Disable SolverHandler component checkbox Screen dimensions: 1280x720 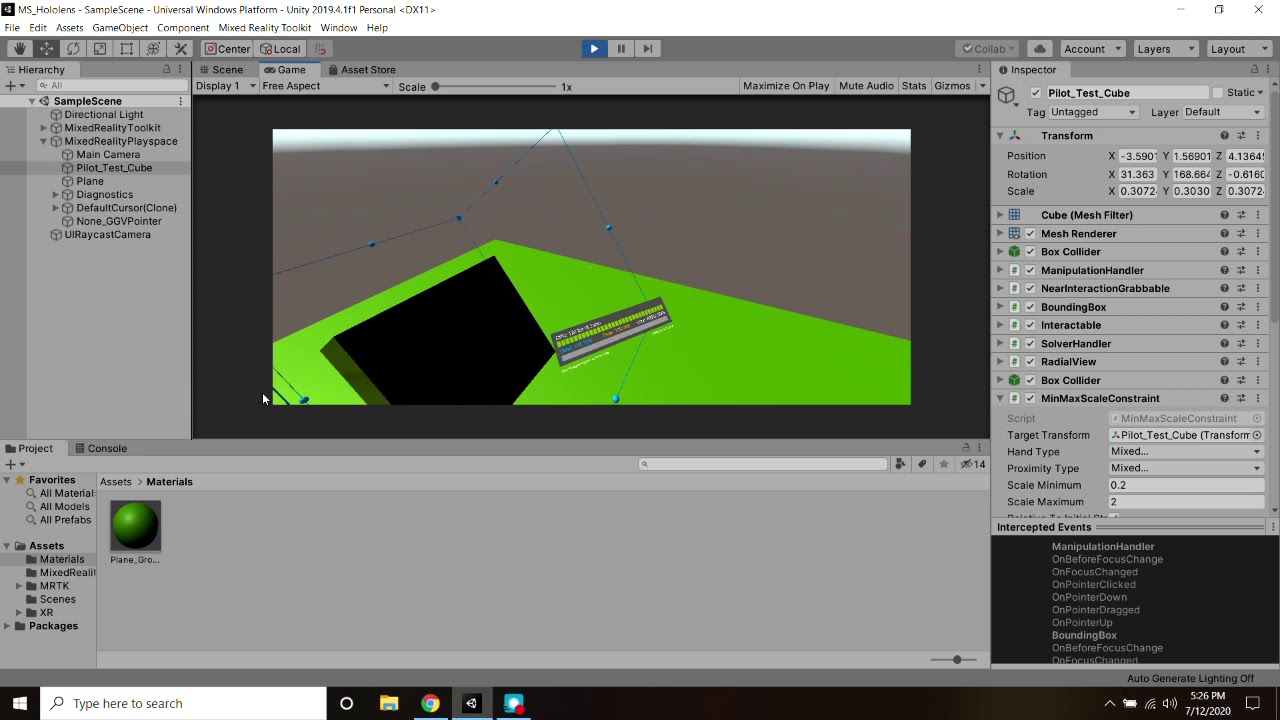point(1031,344)
